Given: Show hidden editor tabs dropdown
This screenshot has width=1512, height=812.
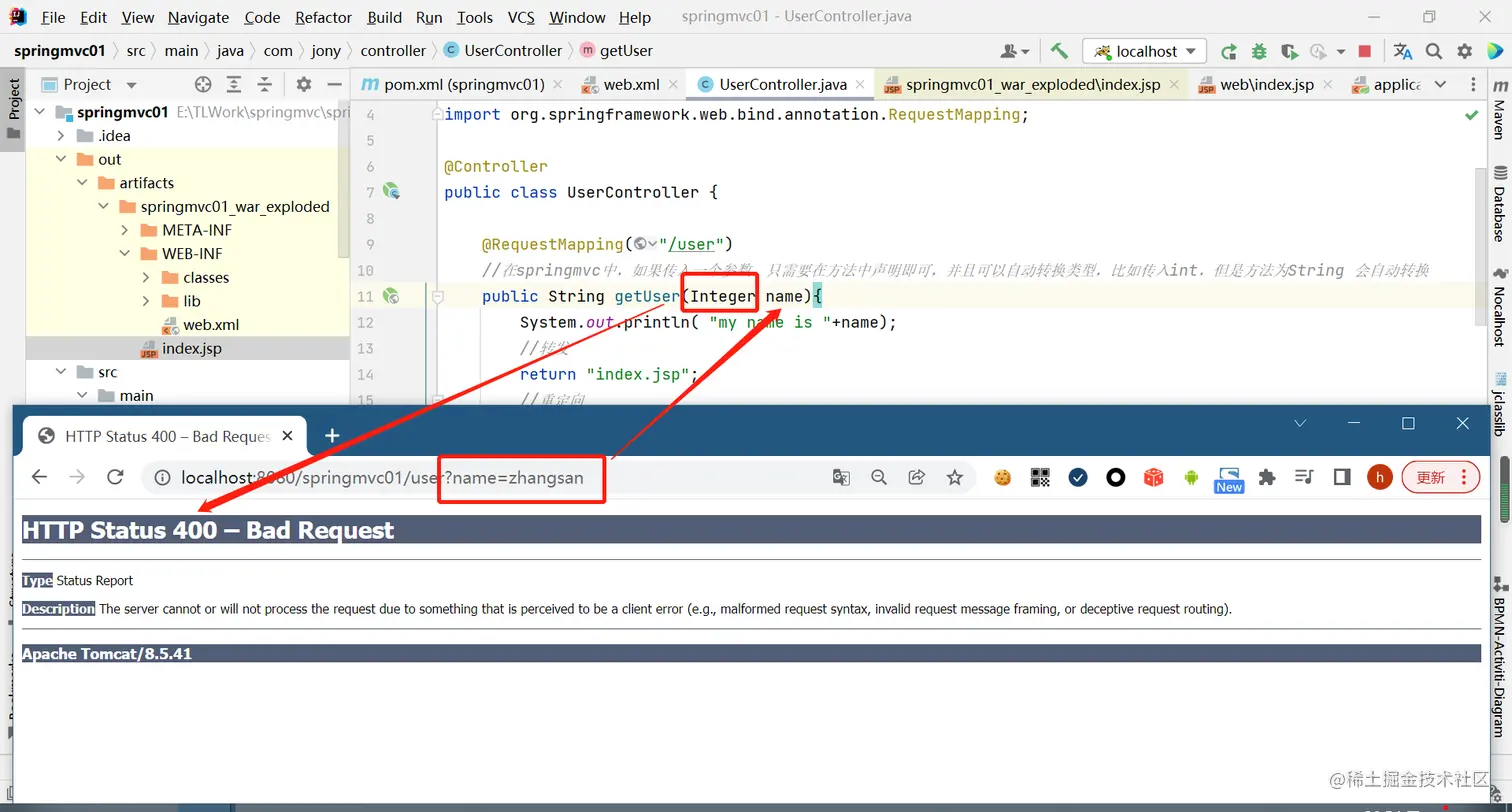Looking at the screenshot, I should click(1440, 85).
